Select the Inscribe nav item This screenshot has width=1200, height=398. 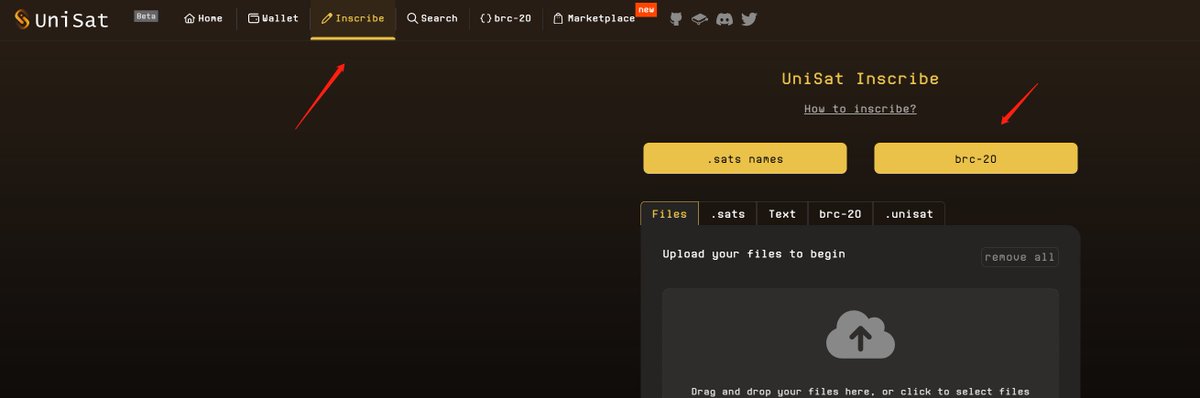tap(353, 19)
